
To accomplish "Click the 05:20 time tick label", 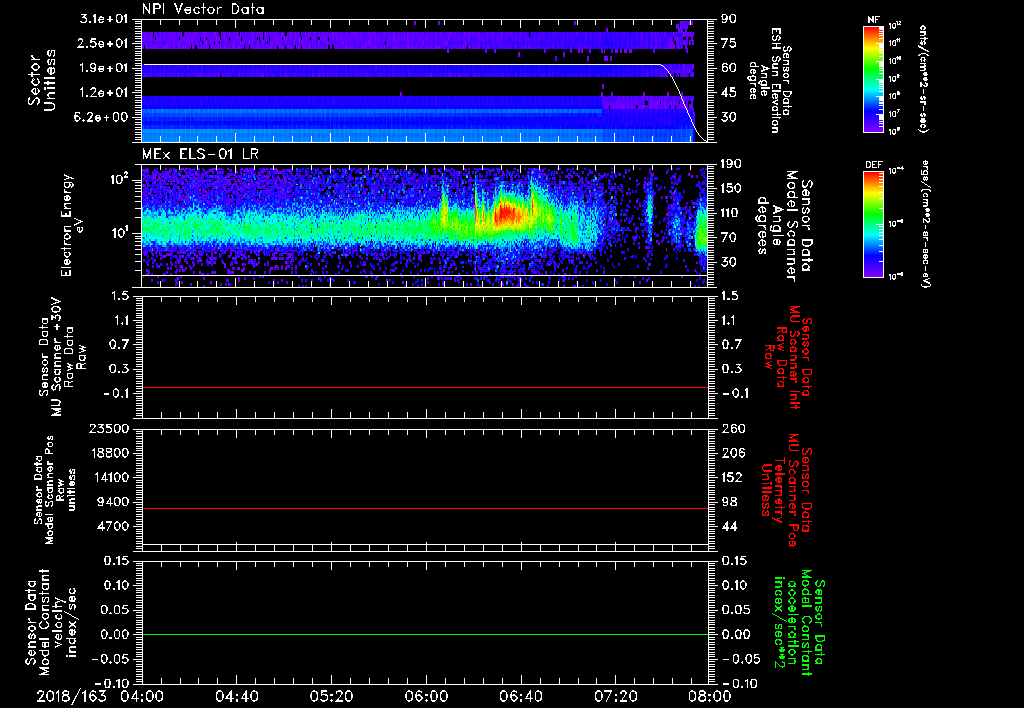I will (x=331, y=696).
